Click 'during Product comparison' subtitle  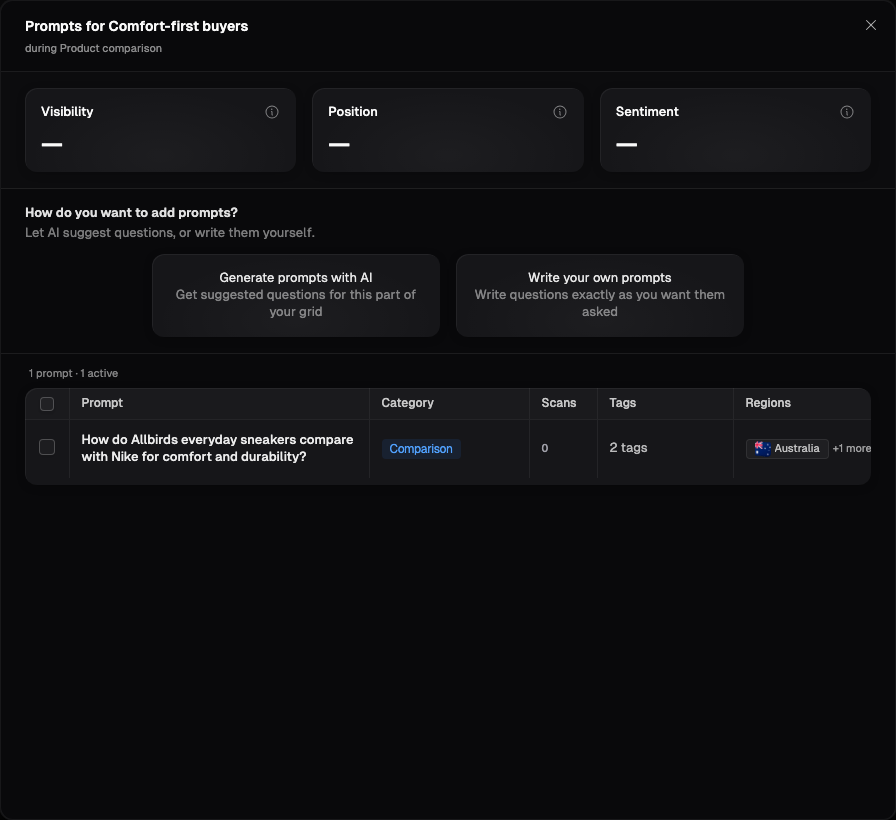[93, 49]
